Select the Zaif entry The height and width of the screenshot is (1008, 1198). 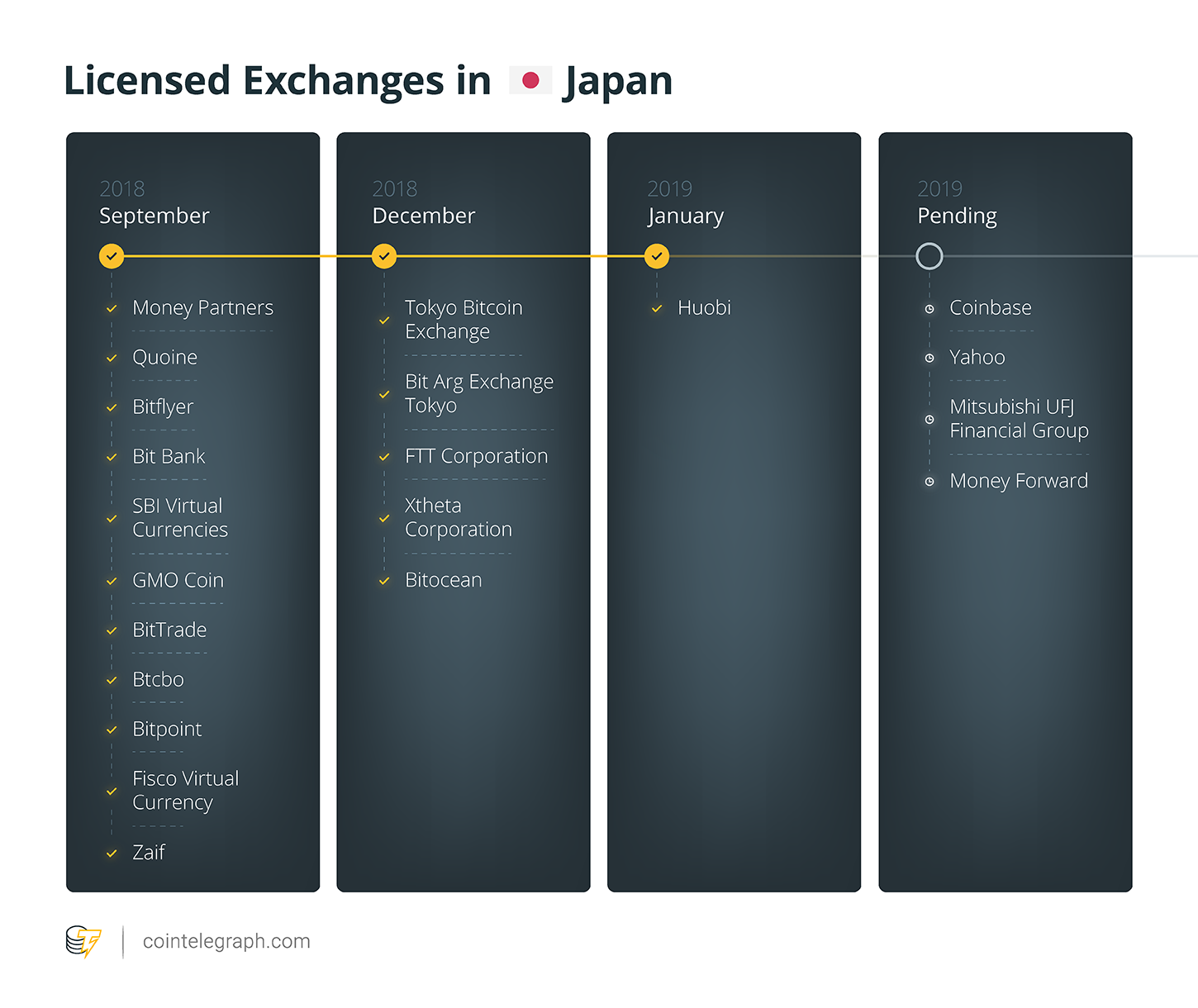pos(149,853)
